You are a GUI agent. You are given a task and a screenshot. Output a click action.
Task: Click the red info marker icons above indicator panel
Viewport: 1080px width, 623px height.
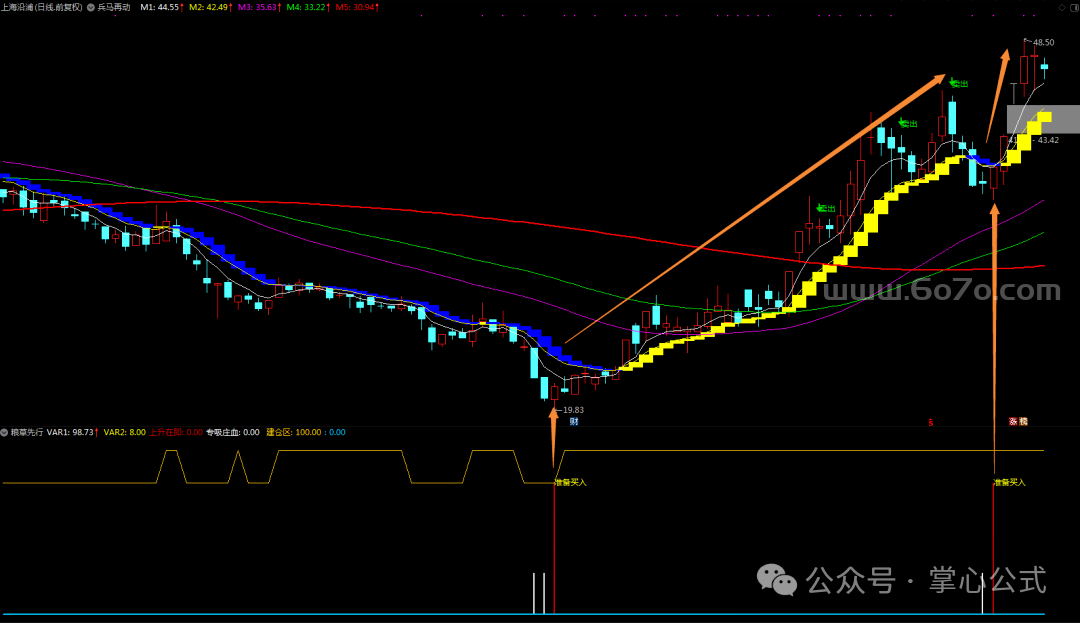click(1017, 422)
